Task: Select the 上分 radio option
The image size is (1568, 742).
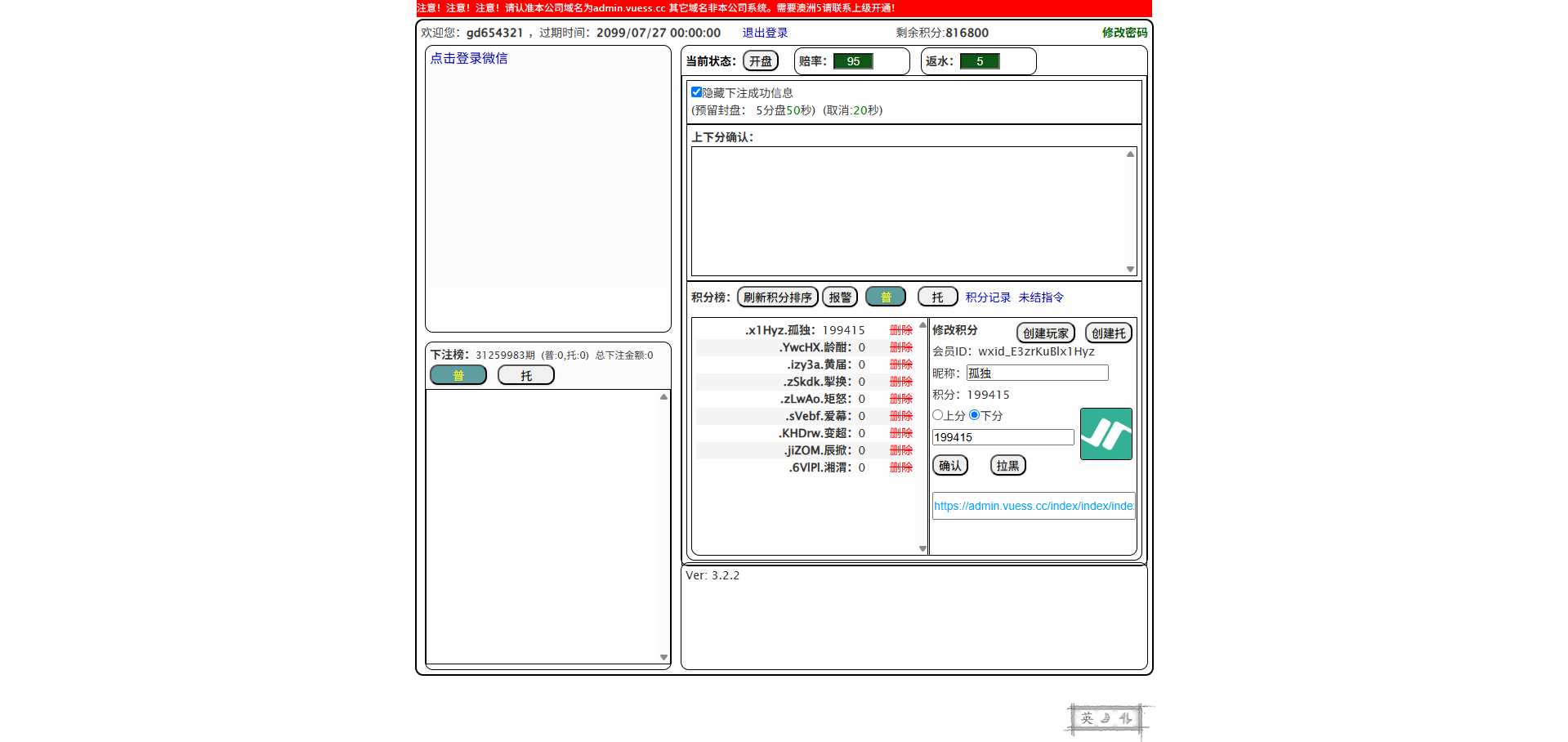Action: pyautogui.click(x=937, y=415)
